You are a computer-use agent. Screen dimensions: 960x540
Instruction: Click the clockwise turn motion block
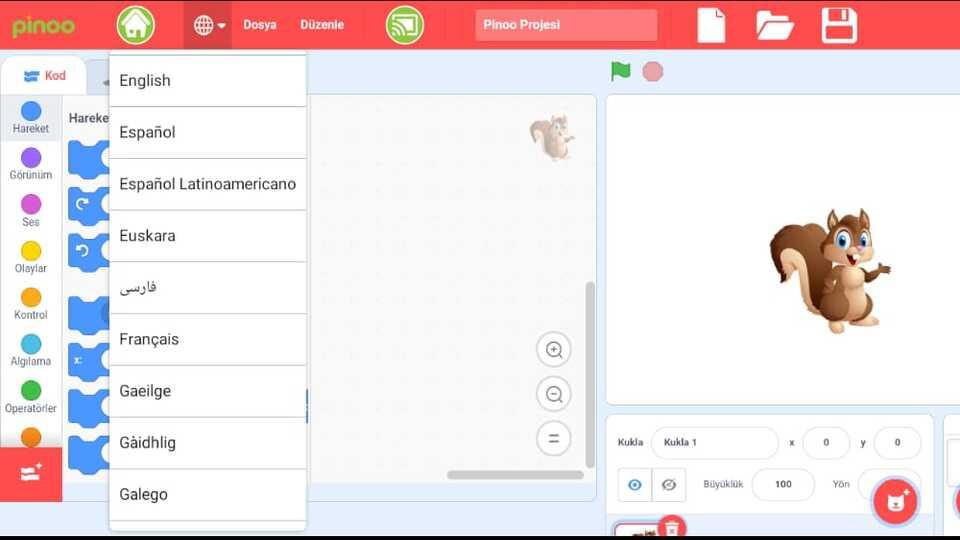pyautogui.click(x=89, y=206)
